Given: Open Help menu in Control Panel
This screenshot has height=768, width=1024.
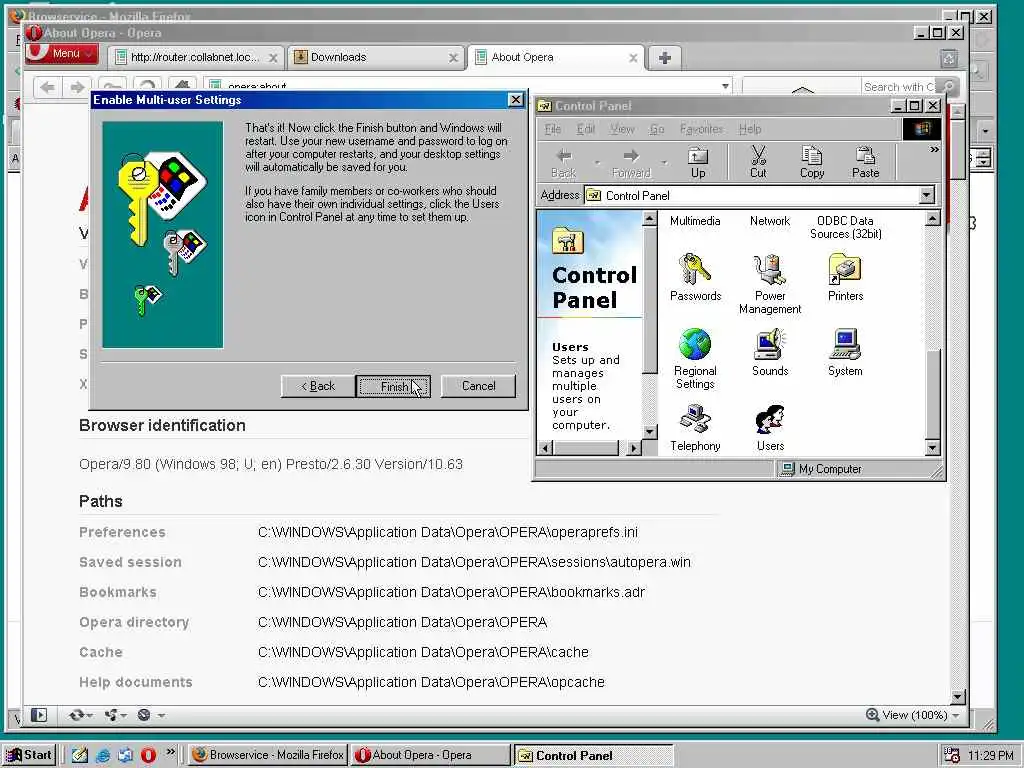Looking at the screenshot, I should click(750, 129).
